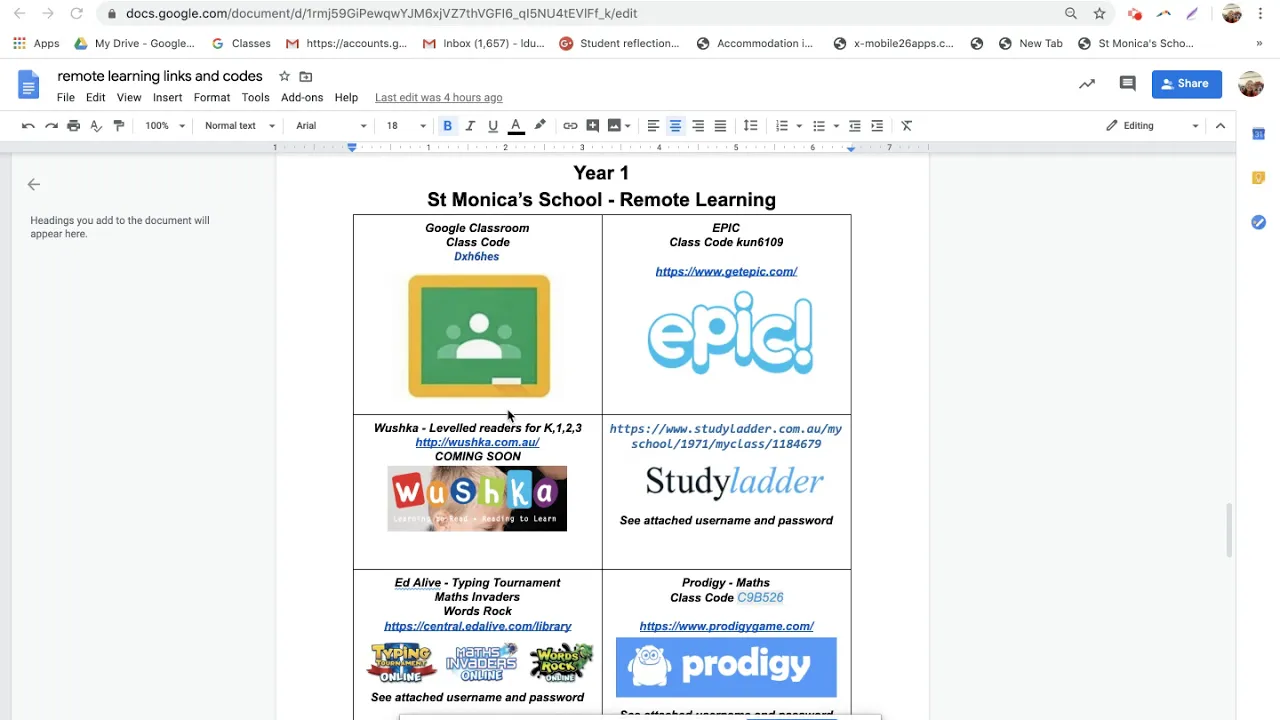Open the highlight color picker
The width and height of the screenshot is (1280, 720).
(x=540, y=126)
